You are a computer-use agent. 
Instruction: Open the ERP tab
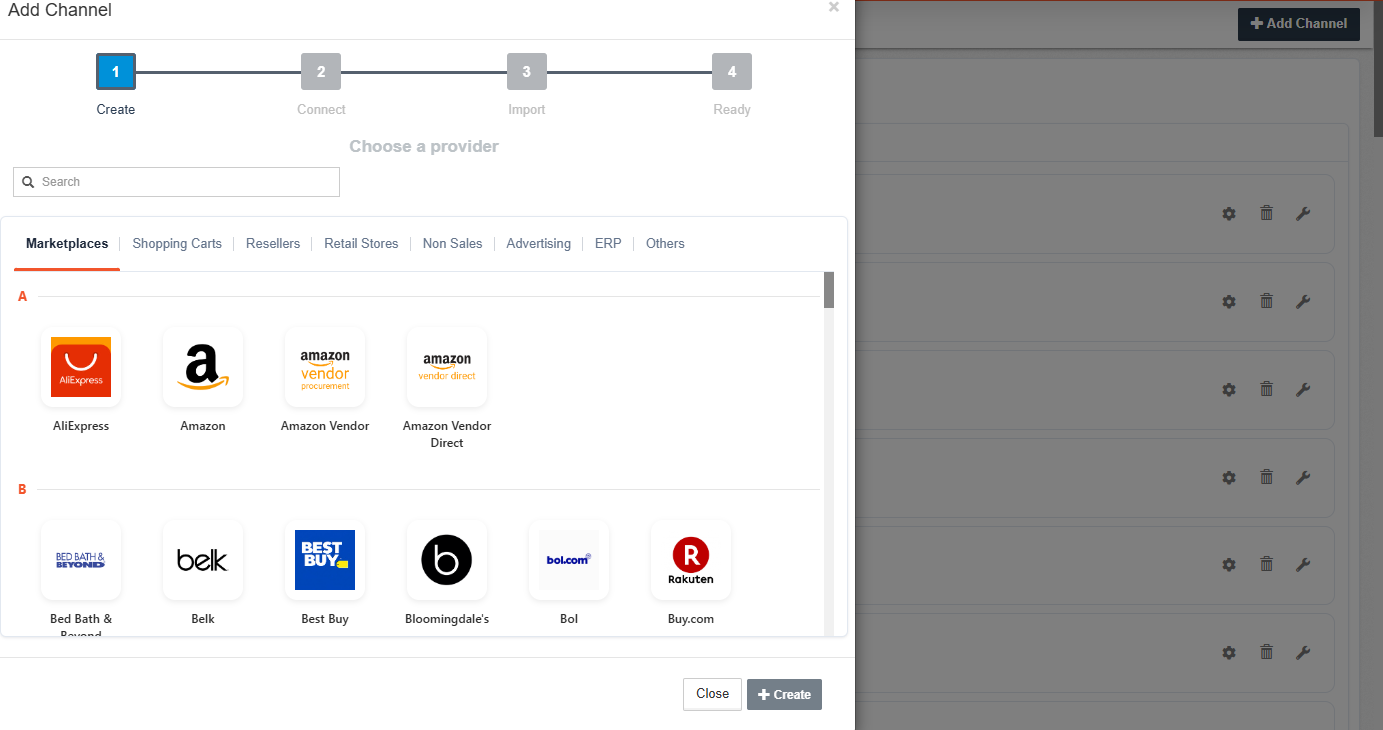pyautogui.click(x=608, y=244)
